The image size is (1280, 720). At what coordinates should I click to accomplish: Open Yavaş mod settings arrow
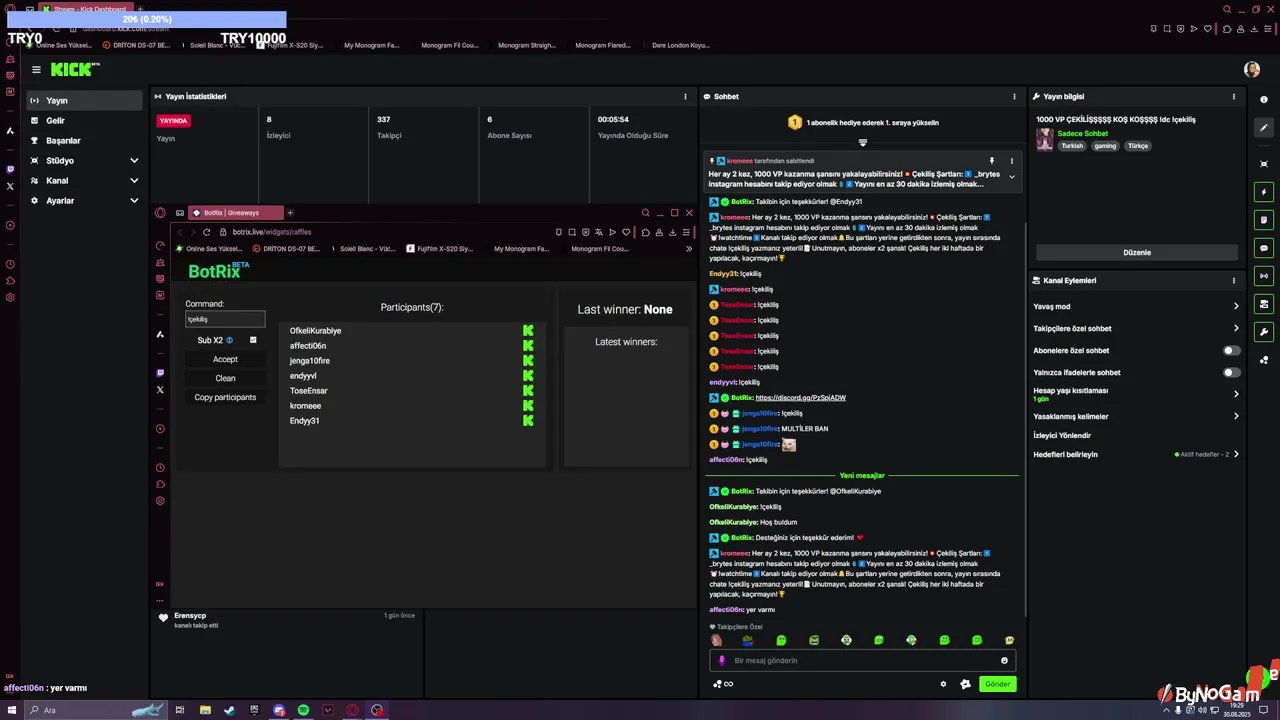point(1236,307)
